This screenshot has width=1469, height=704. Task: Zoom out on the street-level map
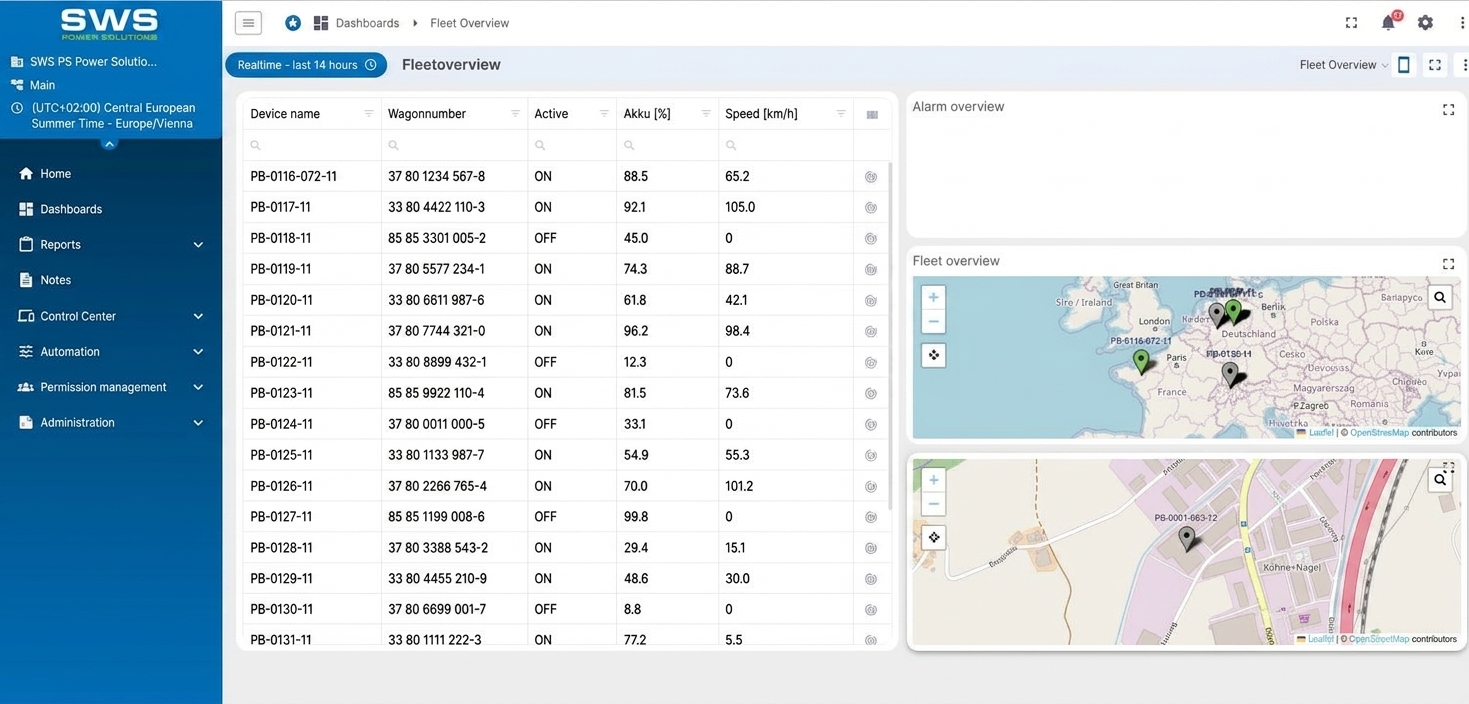[933, 503]
